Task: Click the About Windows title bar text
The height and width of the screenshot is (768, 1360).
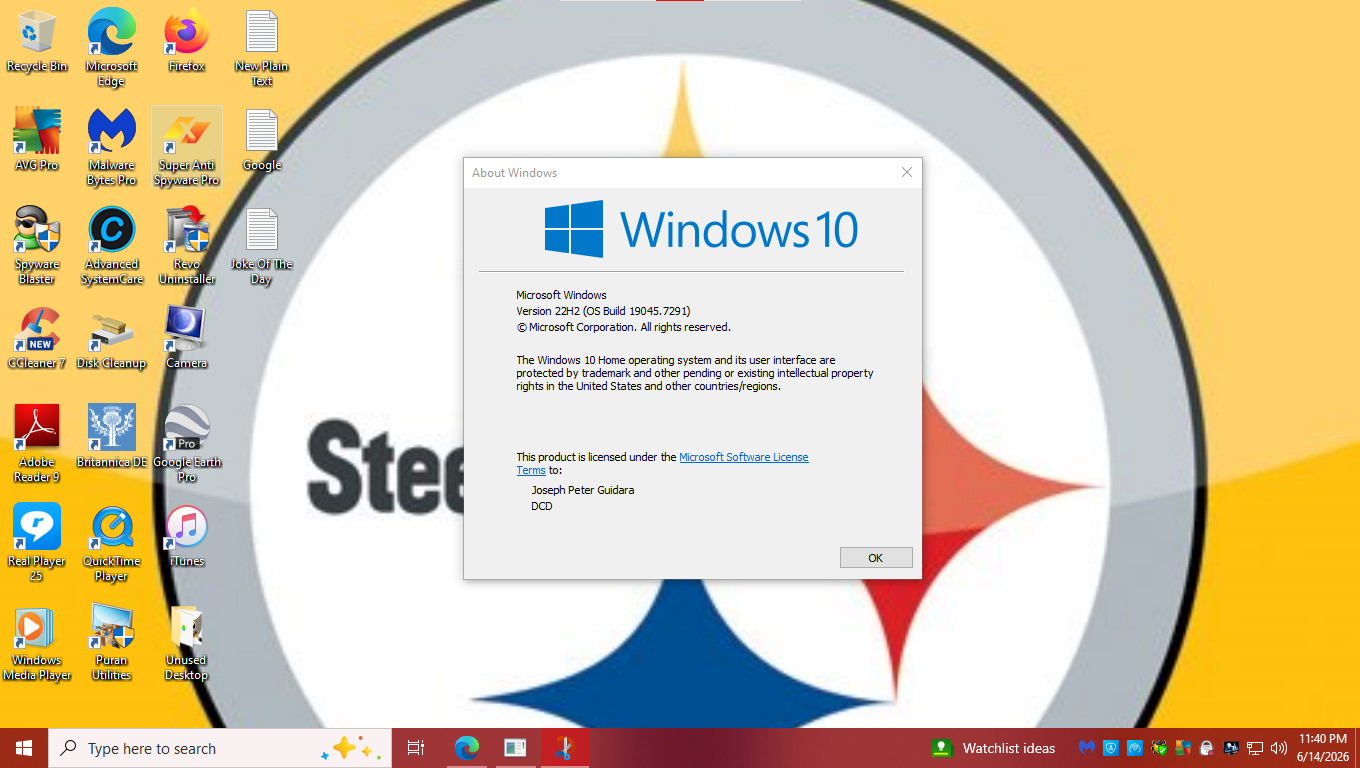Action: (x=514, y=172)
